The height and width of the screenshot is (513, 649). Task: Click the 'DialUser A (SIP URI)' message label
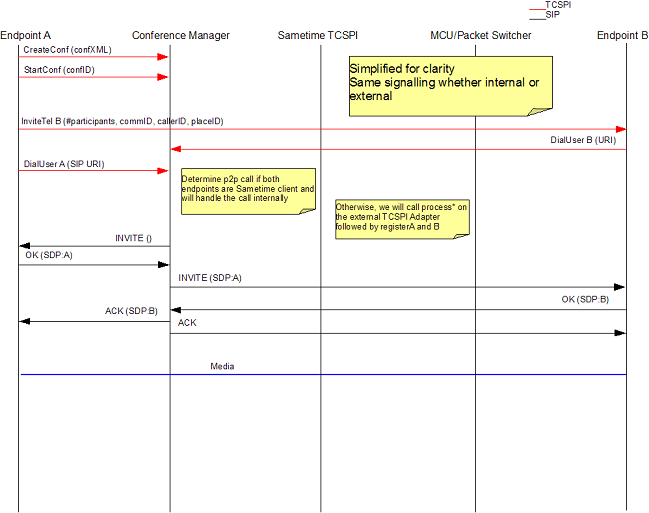(x=64, y=164)
